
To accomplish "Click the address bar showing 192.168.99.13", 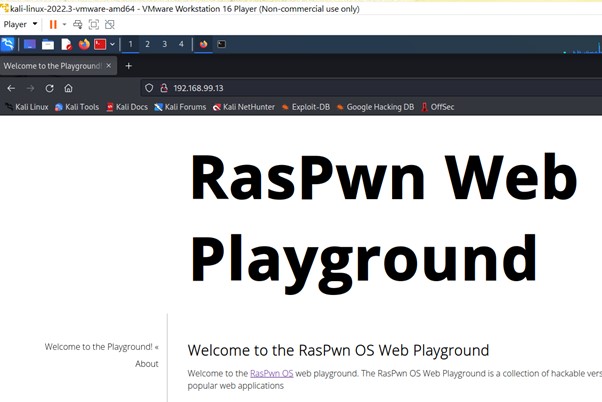I will click(x=371, y=88).
